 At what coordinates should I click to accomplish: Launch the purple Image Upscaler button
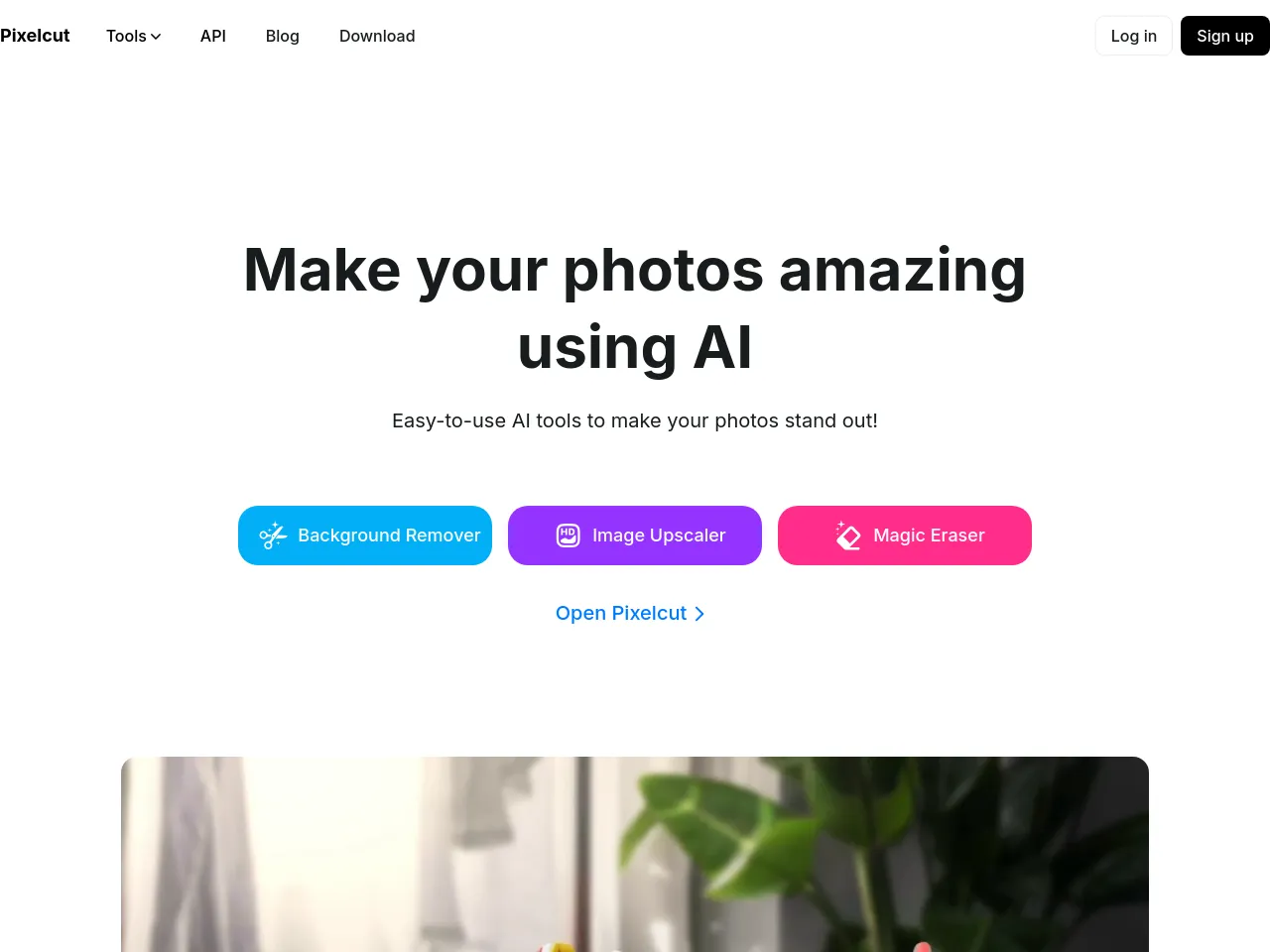(635, 535)
